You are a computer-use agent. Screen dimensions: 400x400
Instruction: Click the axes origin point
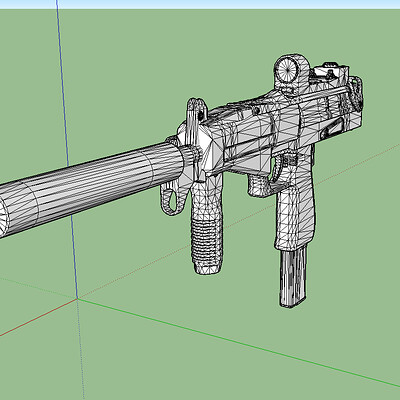click(x=78, y=299)
